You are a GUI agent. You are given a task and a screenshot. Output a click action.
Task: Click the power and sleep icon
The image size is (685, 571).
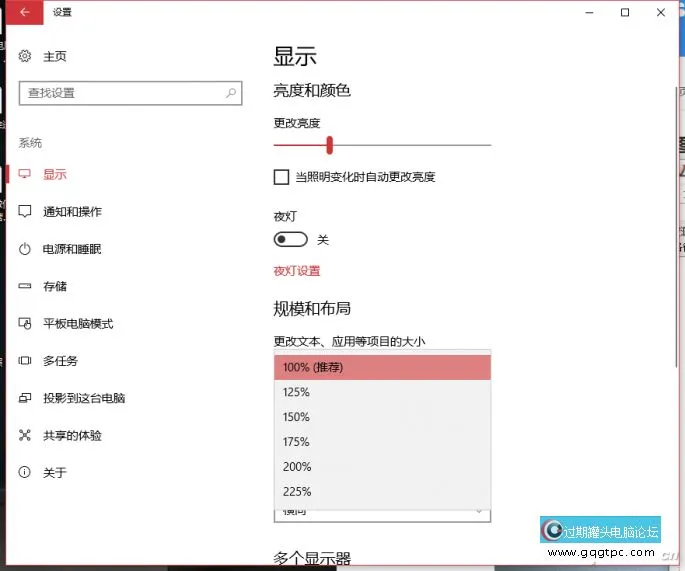[25, 249]
